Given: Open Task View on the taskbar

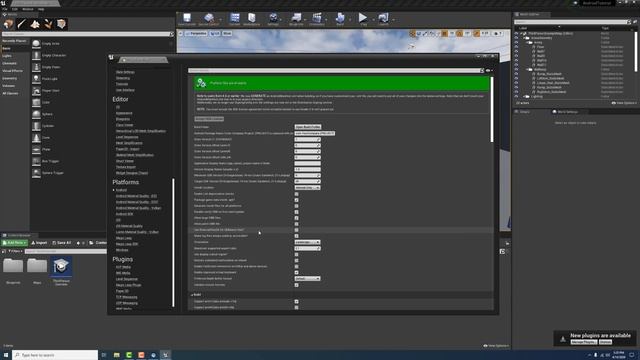Looking at the screenshot, I should [x=104, y=355].
